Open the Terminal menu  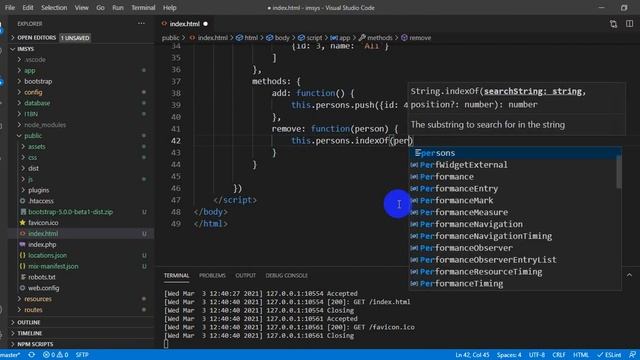143,8
